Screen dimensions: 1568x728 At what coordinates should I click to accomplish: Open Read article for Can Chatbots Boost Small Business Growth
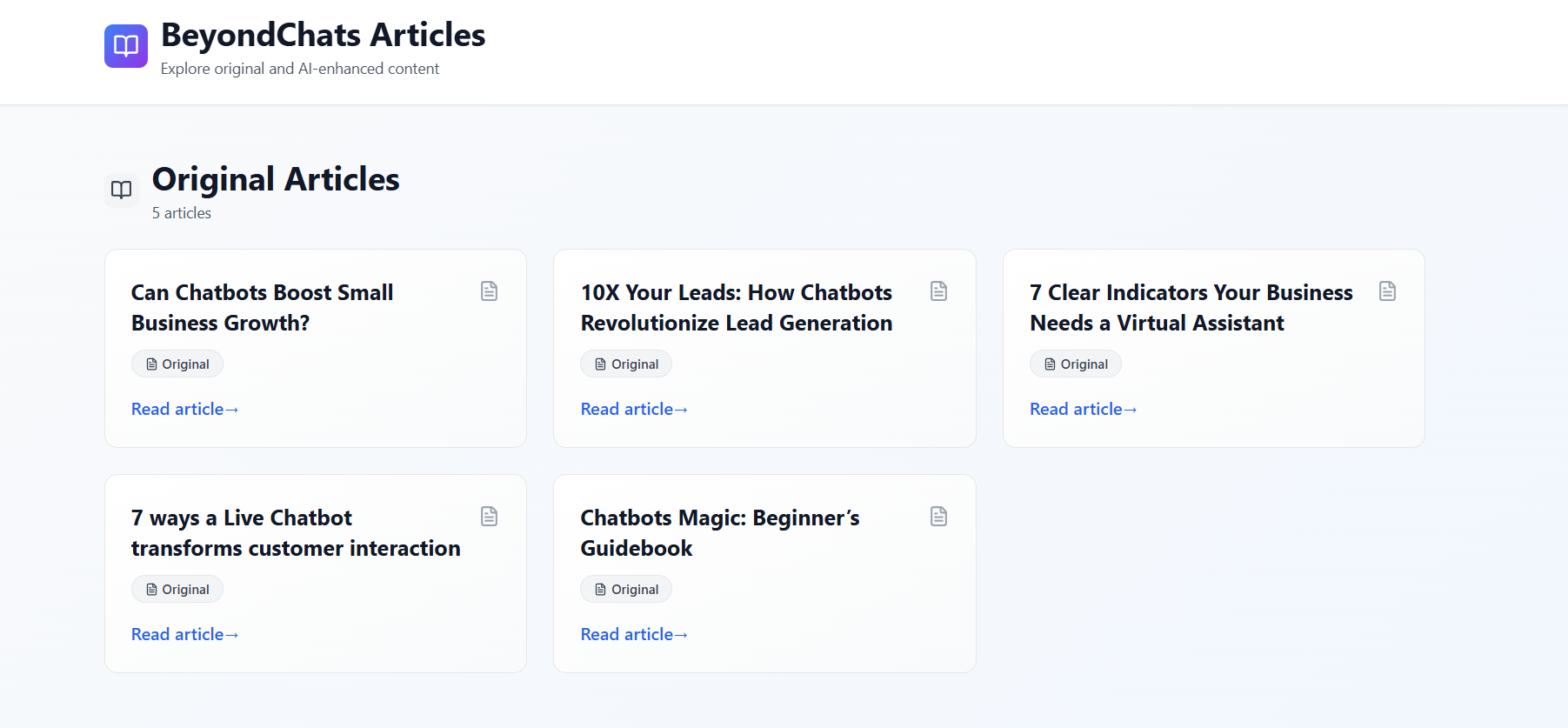tap(183, 409)
